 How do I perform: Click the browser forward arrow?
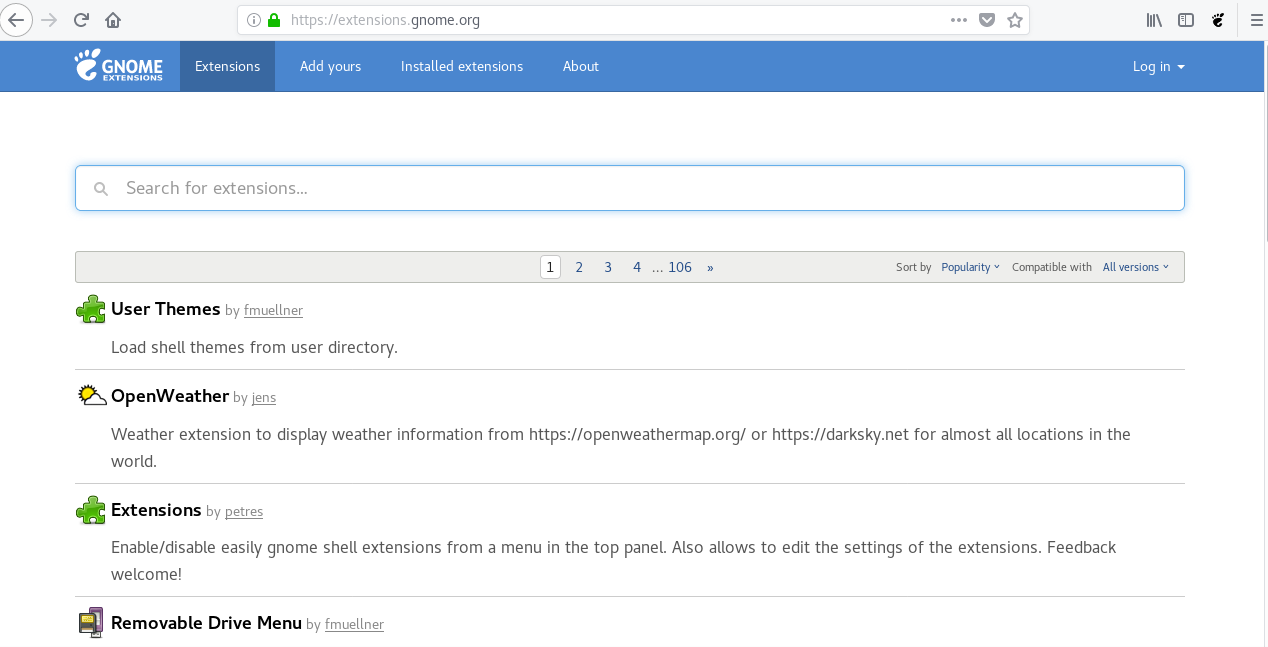(x=49, y=19)
